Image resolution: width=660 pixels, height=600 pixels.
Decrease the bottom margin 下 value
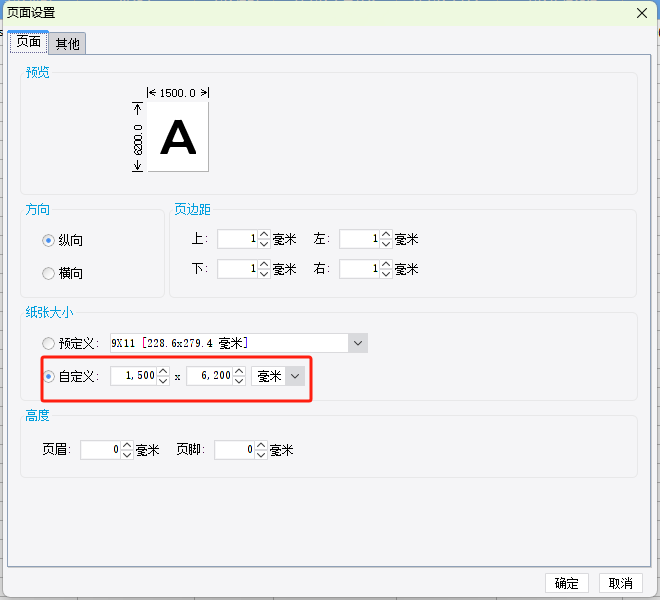pyautogui.click(x=264, y=274)
